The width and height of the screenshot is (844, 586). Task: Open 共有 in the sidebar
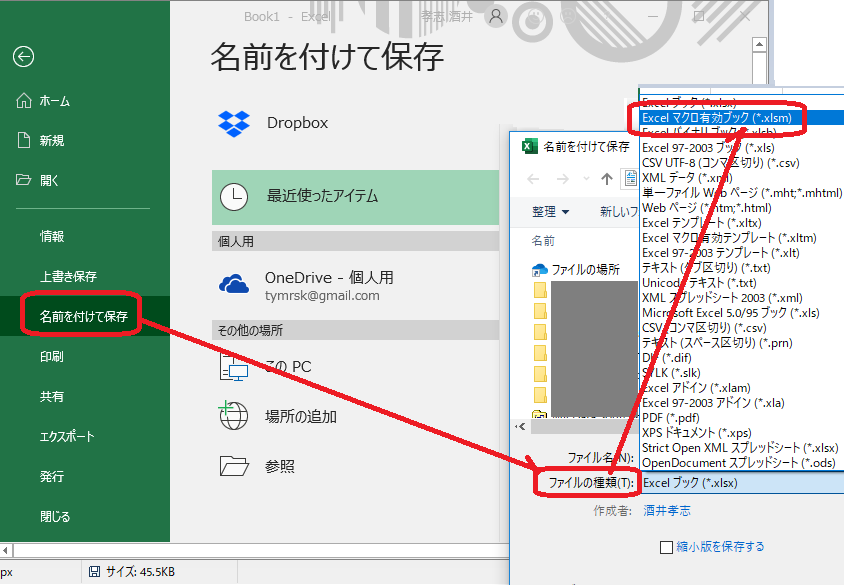(x=52, y=397)
